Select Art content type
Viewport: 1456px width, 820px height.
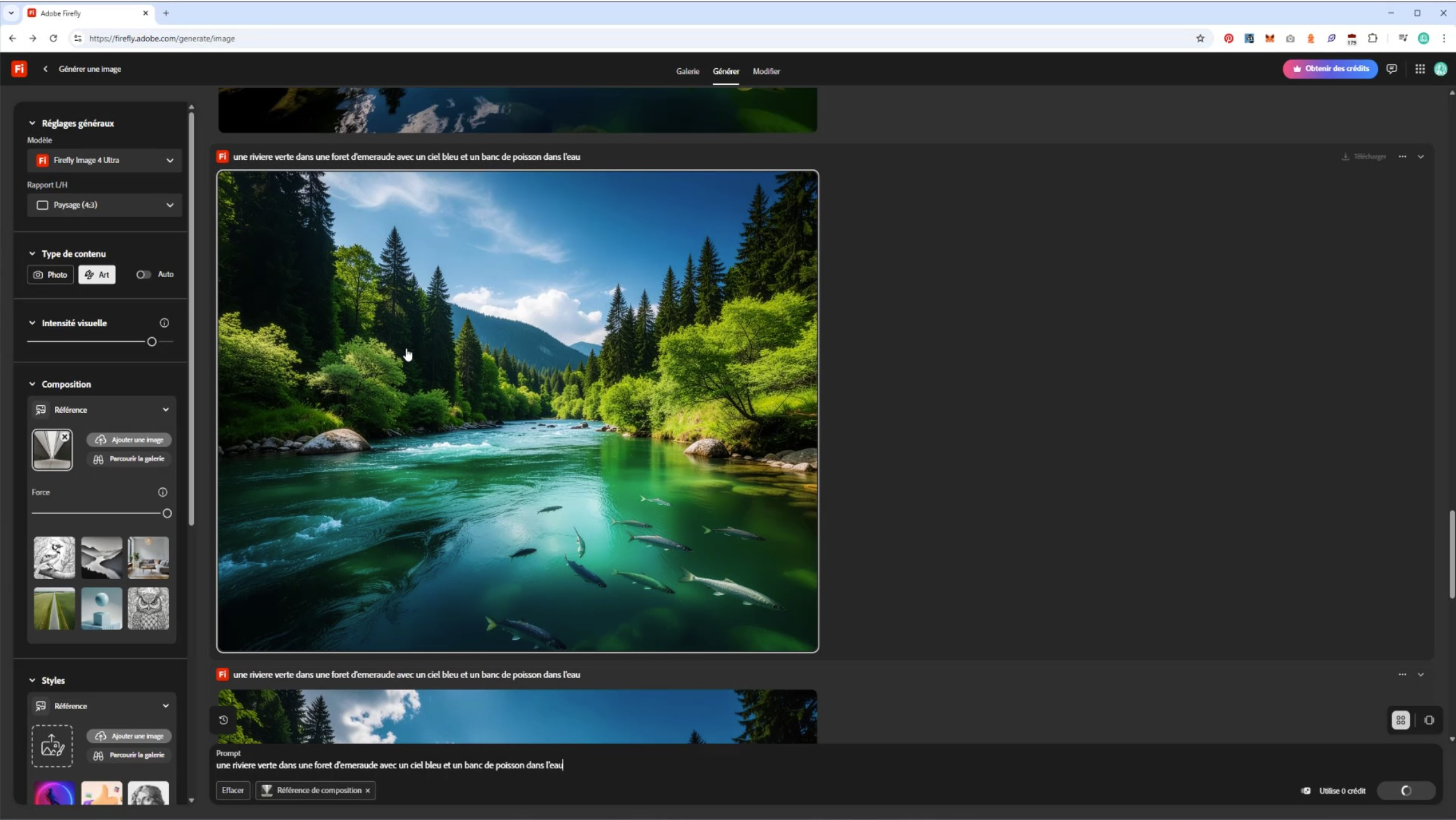click(97, 275)
